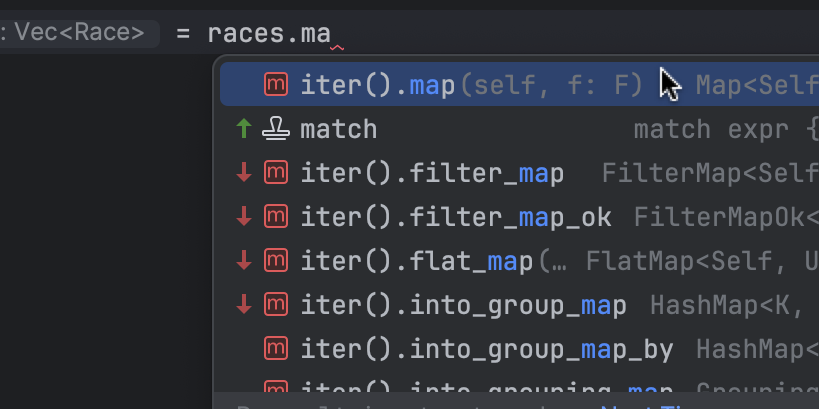
Task: Select iter().filter_map_ok from the completion list
Action: point(455,217)
